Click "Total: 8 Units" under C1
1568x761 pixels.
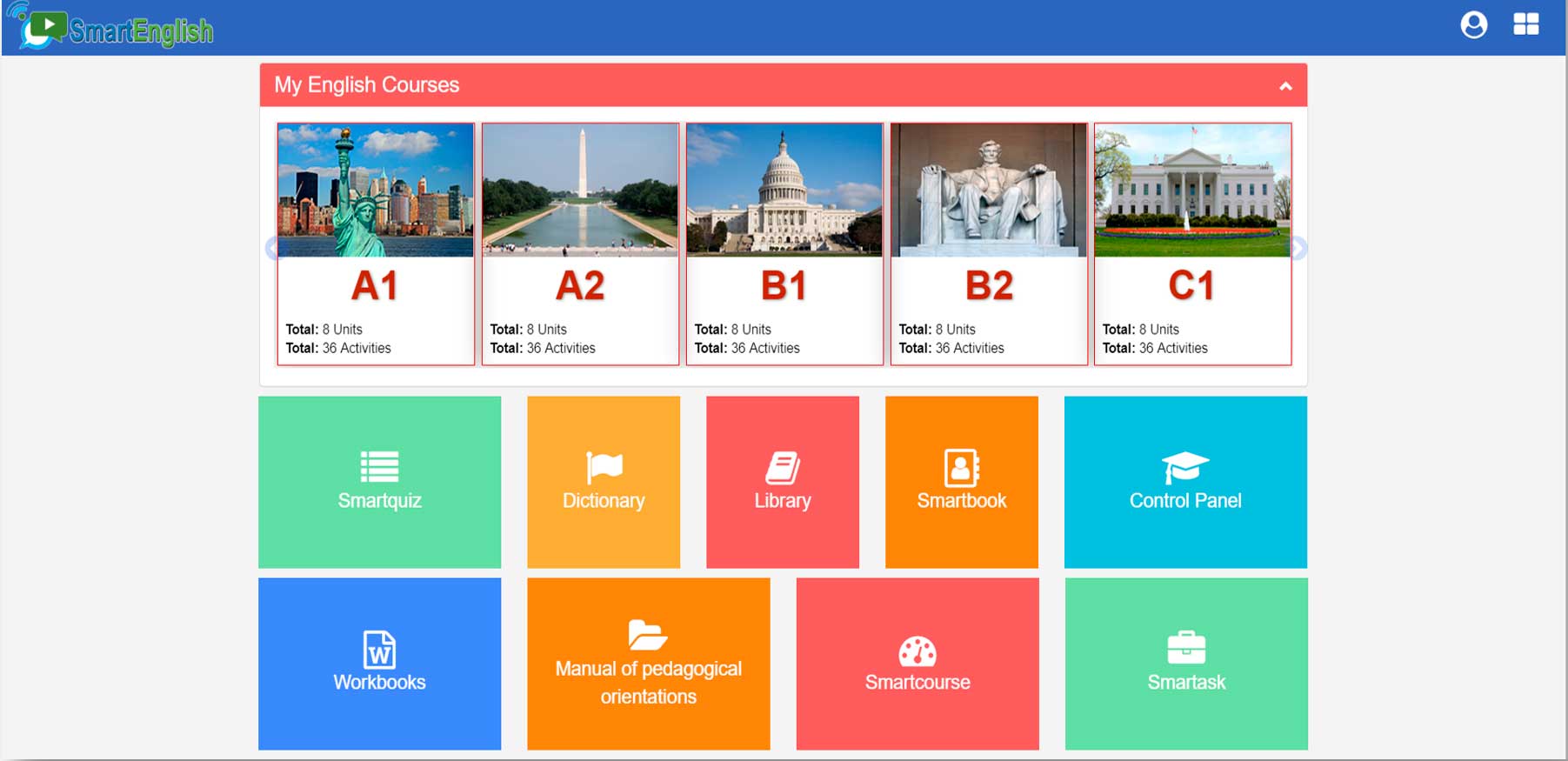[1141, 330]
